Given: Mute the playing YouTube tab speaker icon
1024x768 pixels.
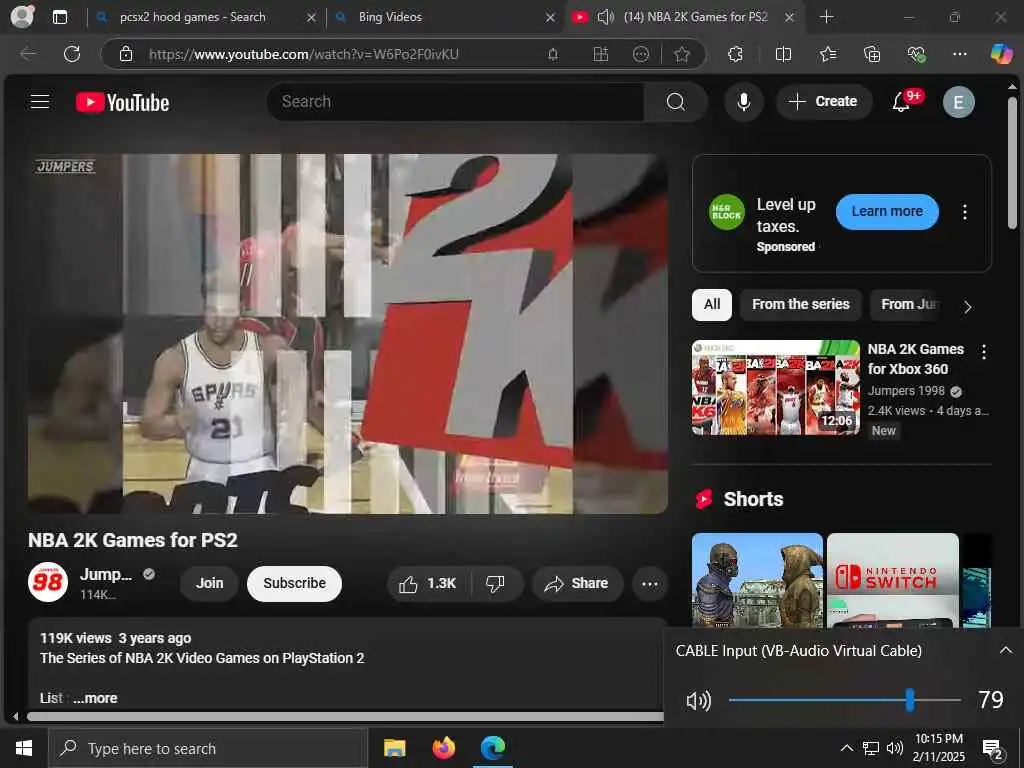Looking at the screenshot, I should click(605, 17).
